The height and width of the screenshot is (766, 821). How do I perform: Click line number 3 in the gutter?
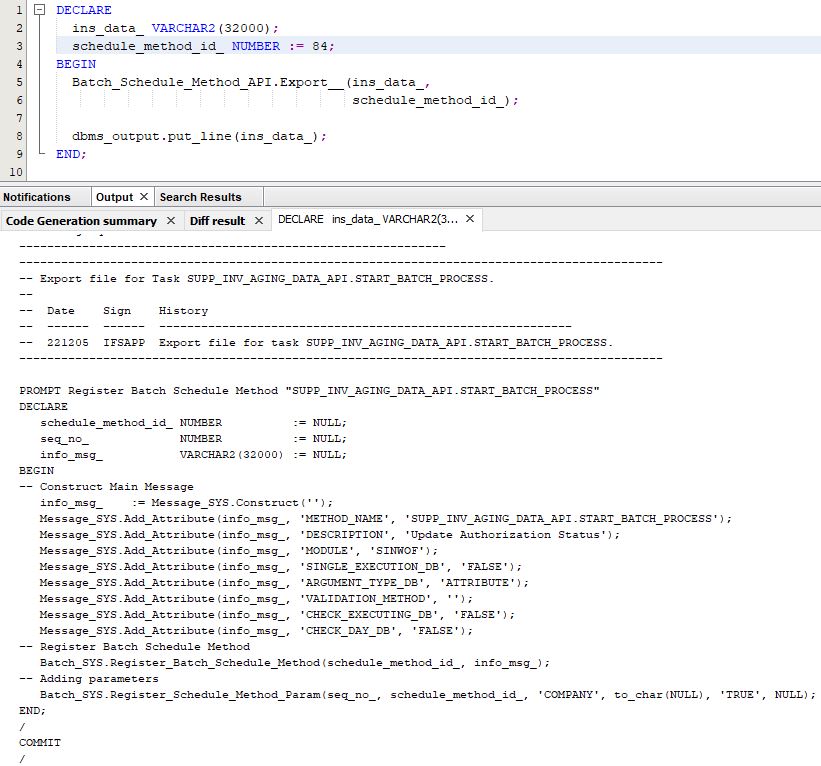19,46
